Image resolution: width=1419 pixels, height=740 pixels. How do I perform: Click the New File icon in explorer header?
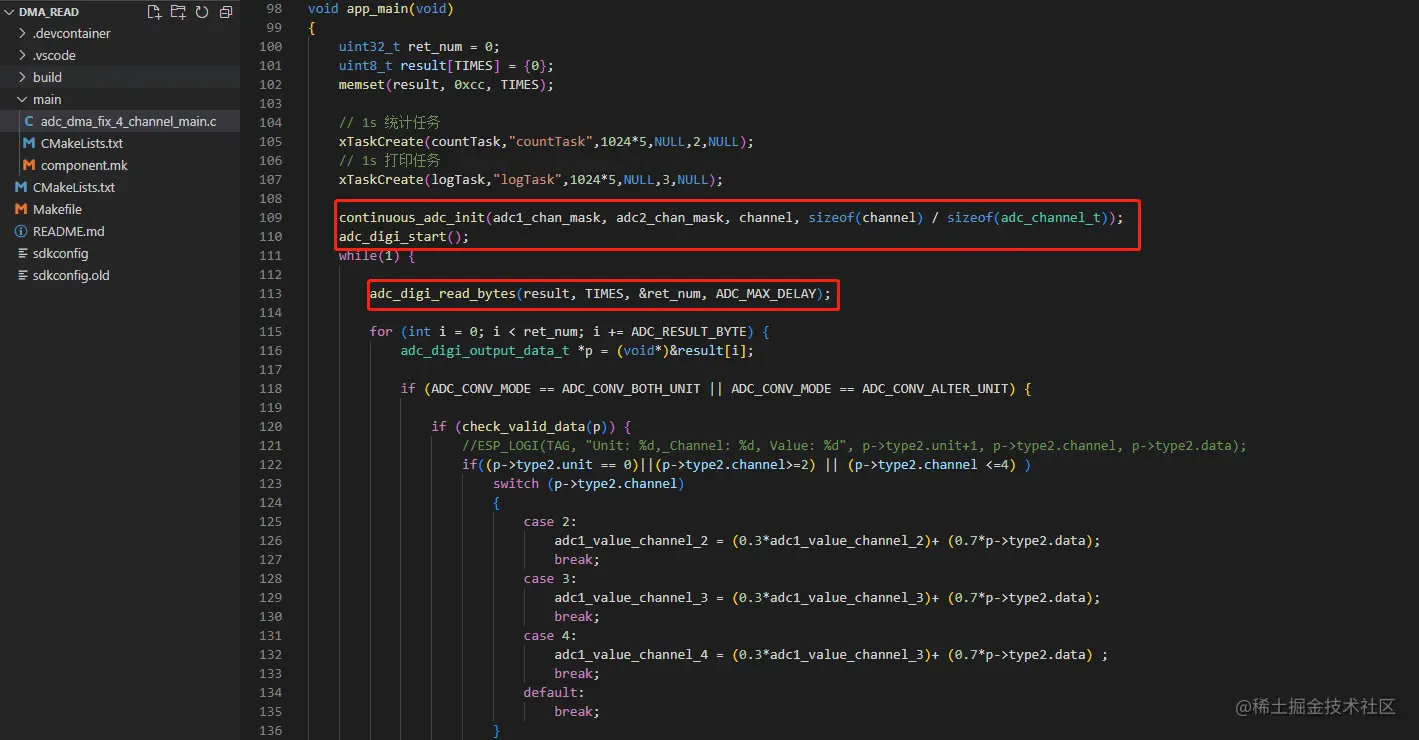point(154,12)
